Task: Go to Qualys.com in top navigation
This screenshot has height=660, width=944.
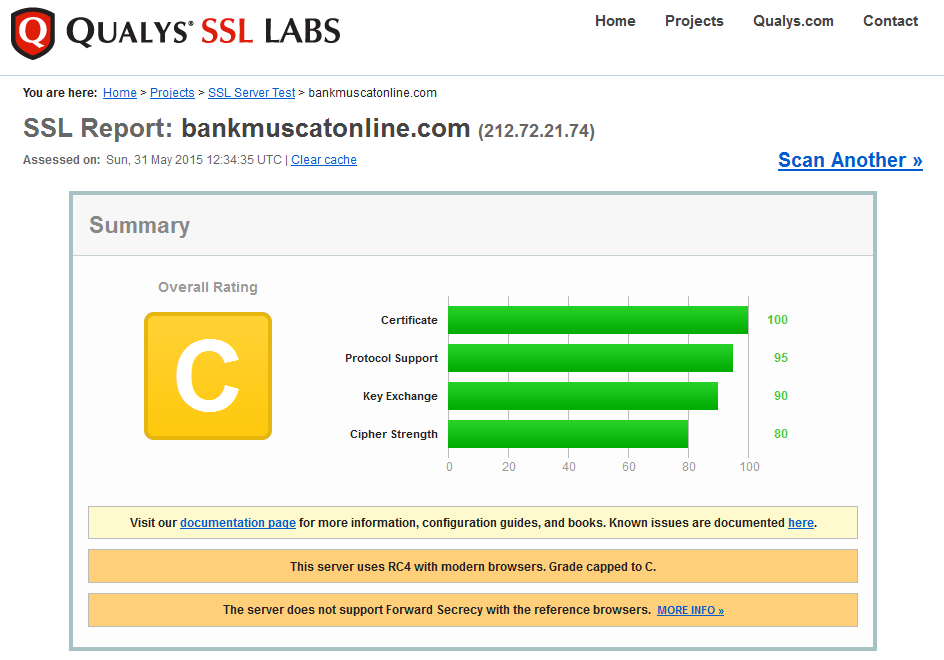Action: (793, 21)
